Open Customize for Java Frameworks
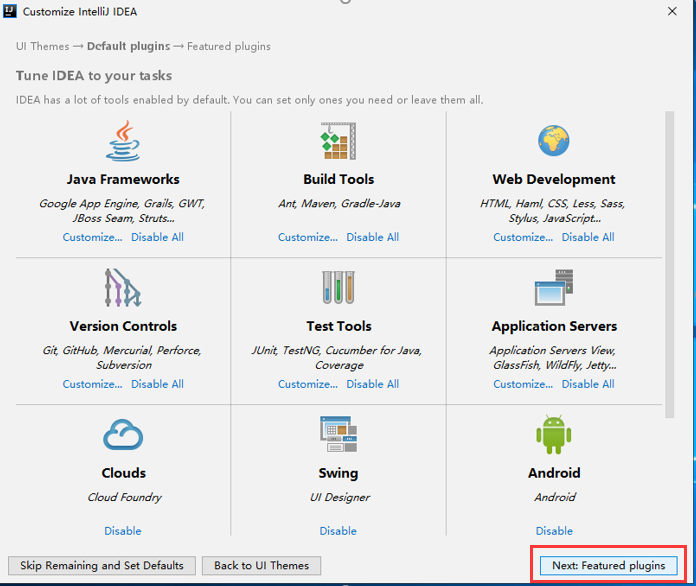This screenshot has height=586, width=696. (x=92, y=237)
